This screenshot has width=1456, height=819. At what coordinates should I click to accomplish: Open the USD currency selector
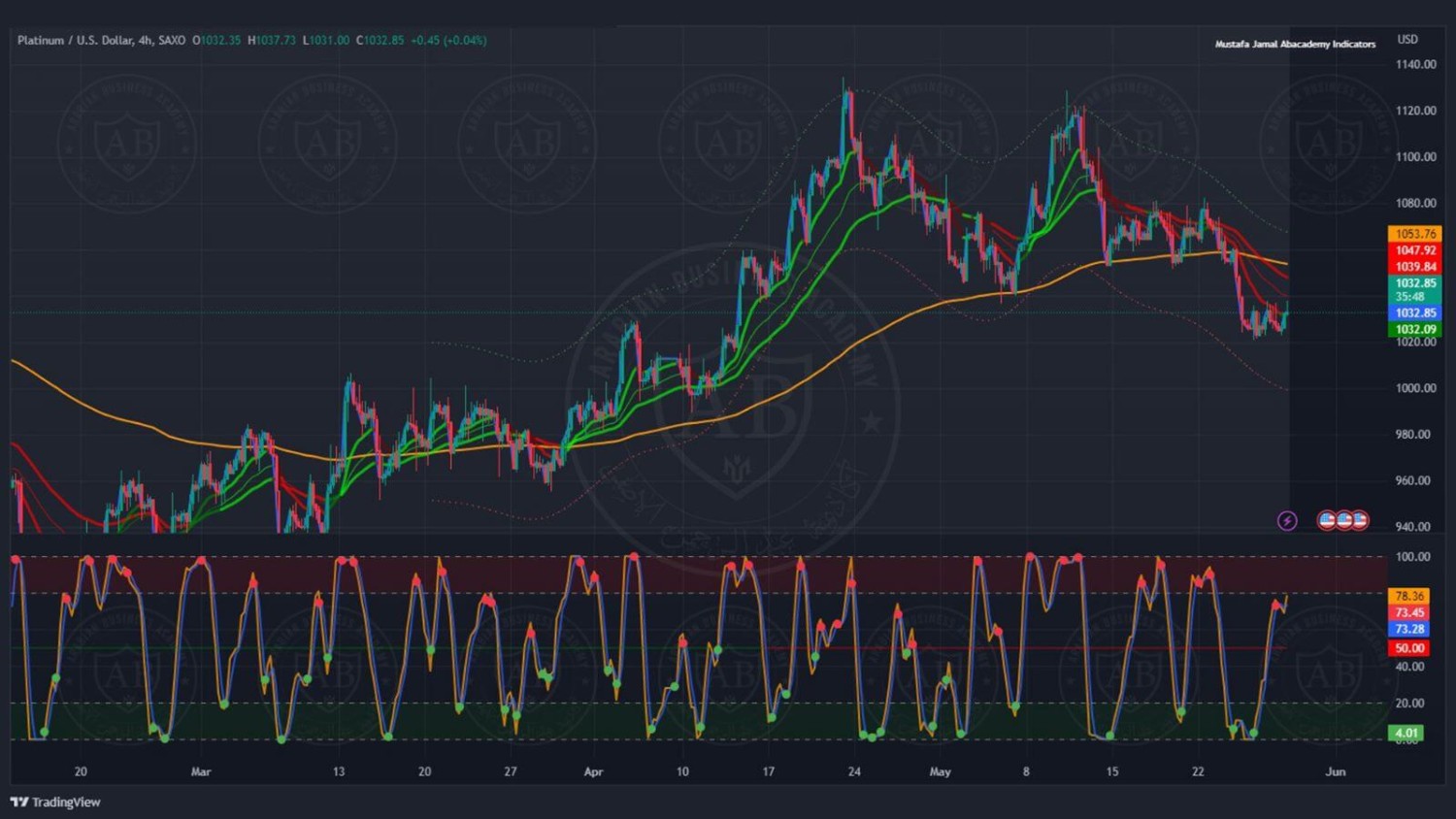coord(1407,40)
